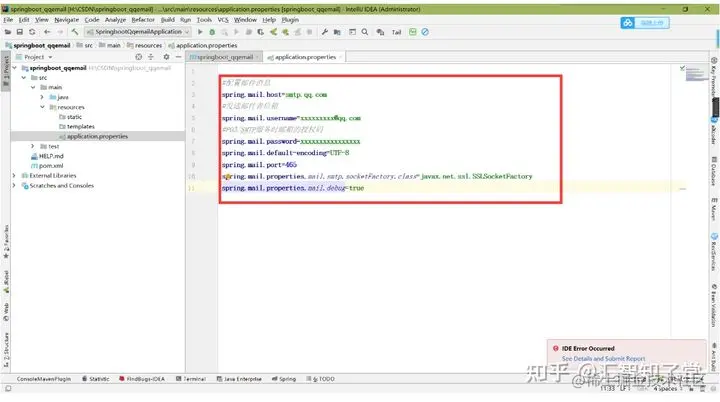Click the blue circle slash toolbar icon
Viewport: 720px width, 402px height.
coord(425,32)
